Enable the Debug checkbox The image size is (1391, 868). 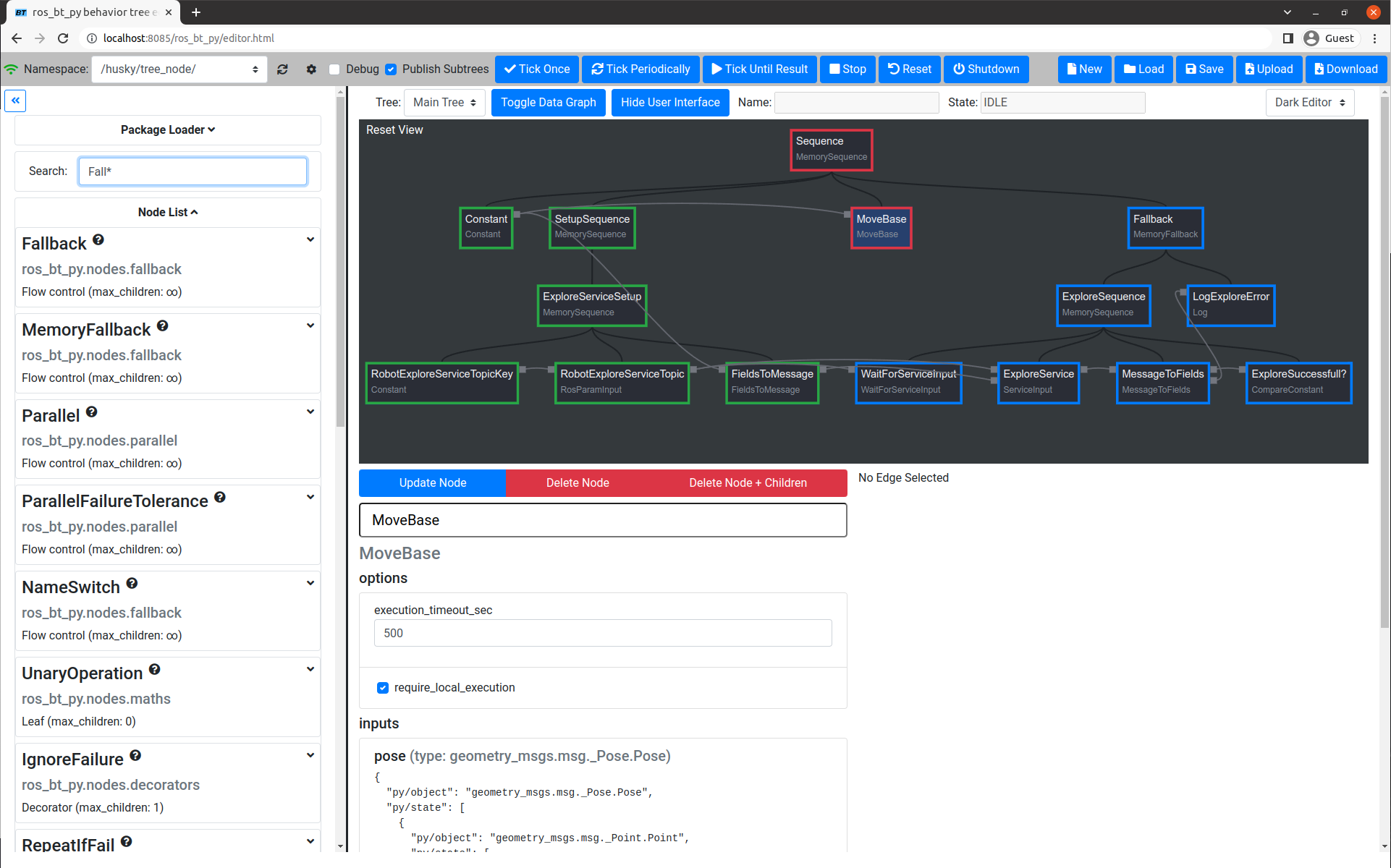coord(334,69)
